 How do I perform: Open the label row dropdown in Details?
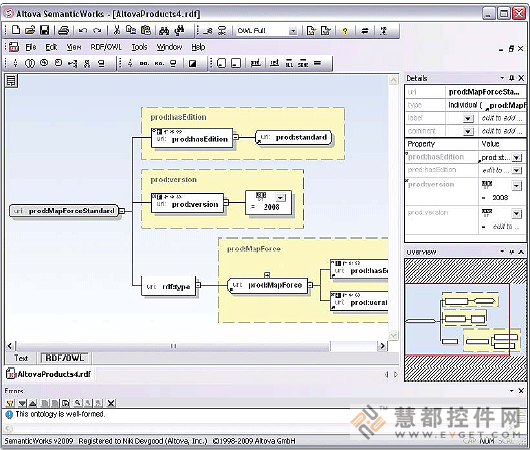[468, 118]
